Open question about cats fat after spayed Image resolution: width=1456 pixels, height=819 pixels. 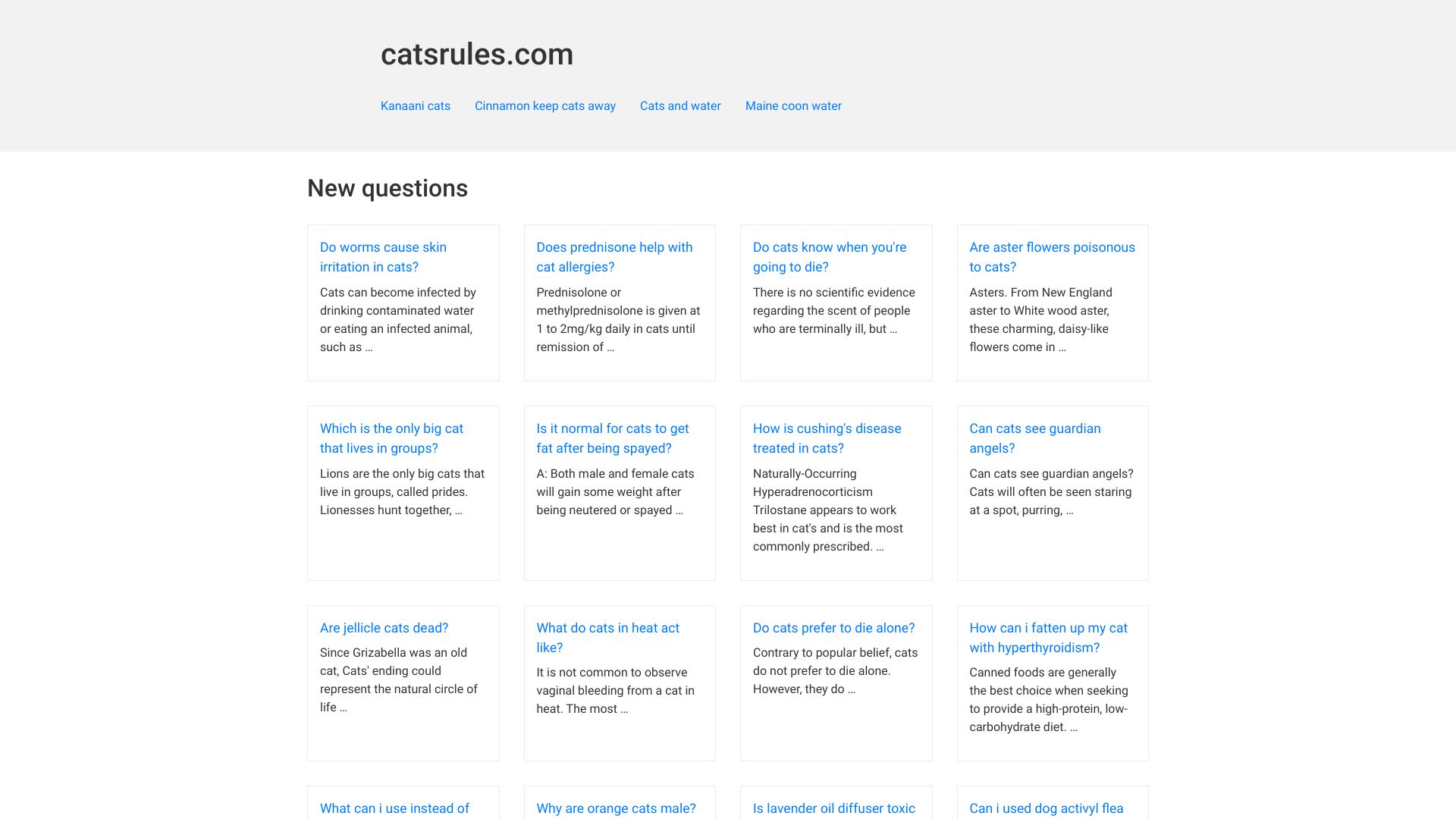click(612, 438)
